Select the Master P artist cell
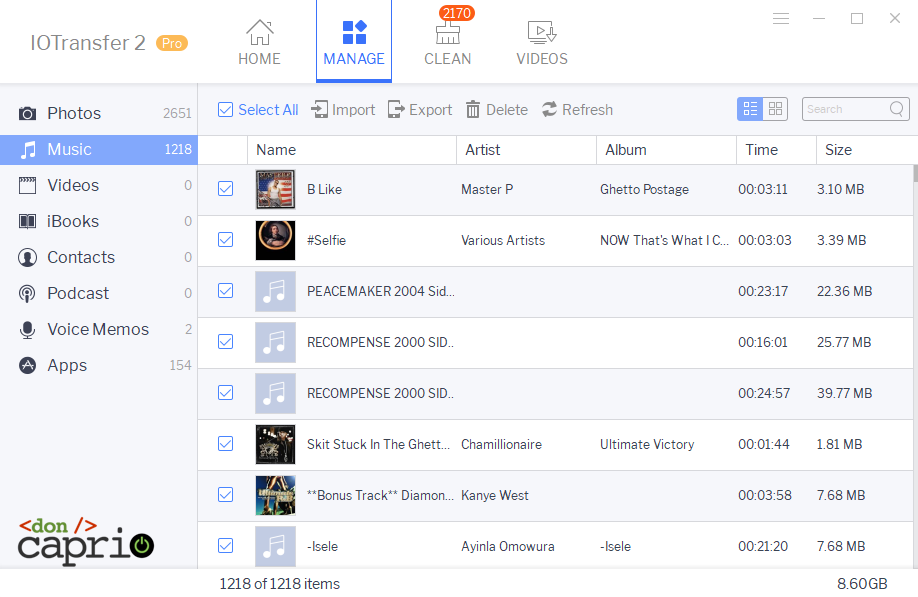 pos(487,189)
